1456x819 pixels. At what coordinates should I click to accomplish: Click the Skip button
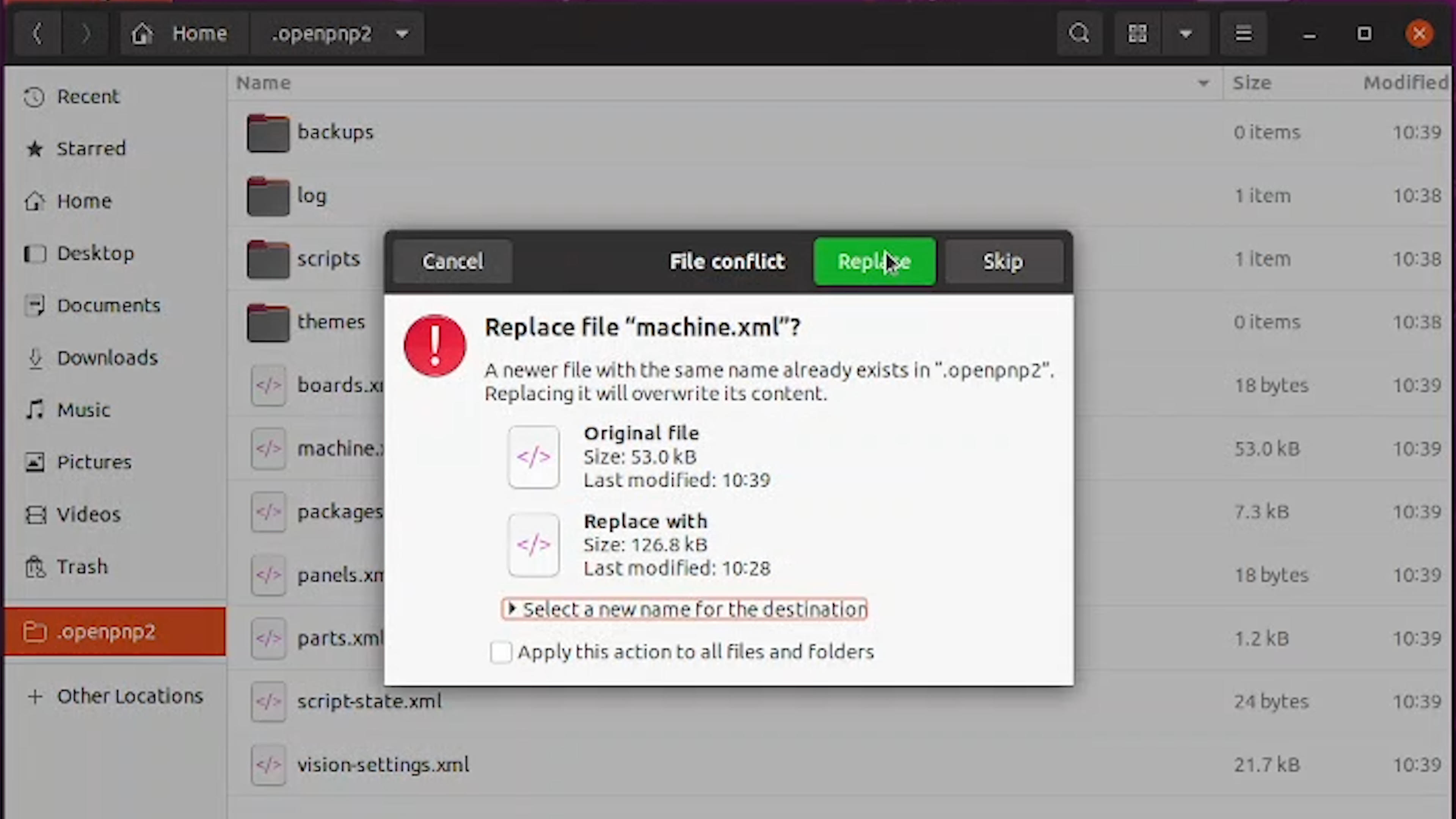[x=1003, y=262]
